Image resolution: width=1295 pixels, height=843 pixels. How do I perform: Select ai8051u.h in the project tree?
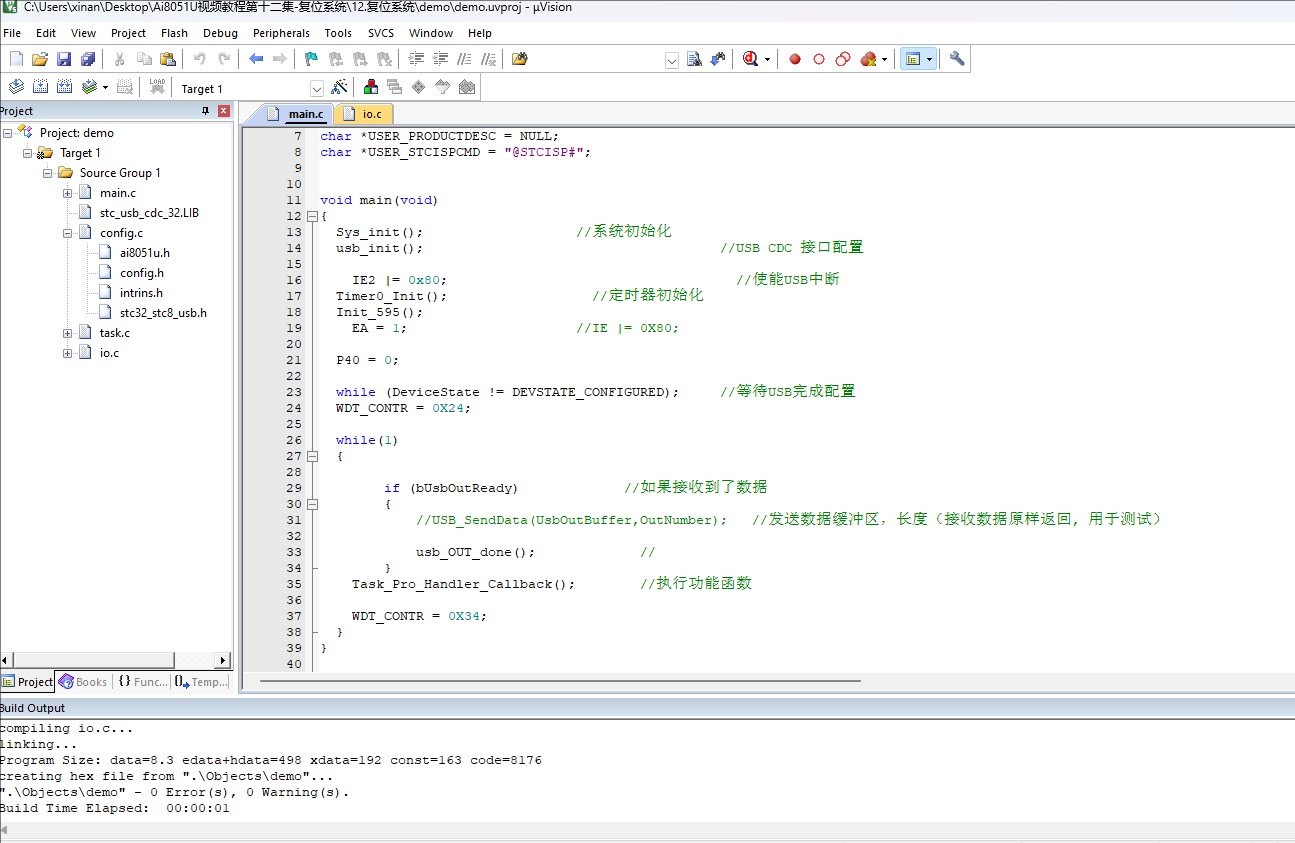[x=144, y=253]
